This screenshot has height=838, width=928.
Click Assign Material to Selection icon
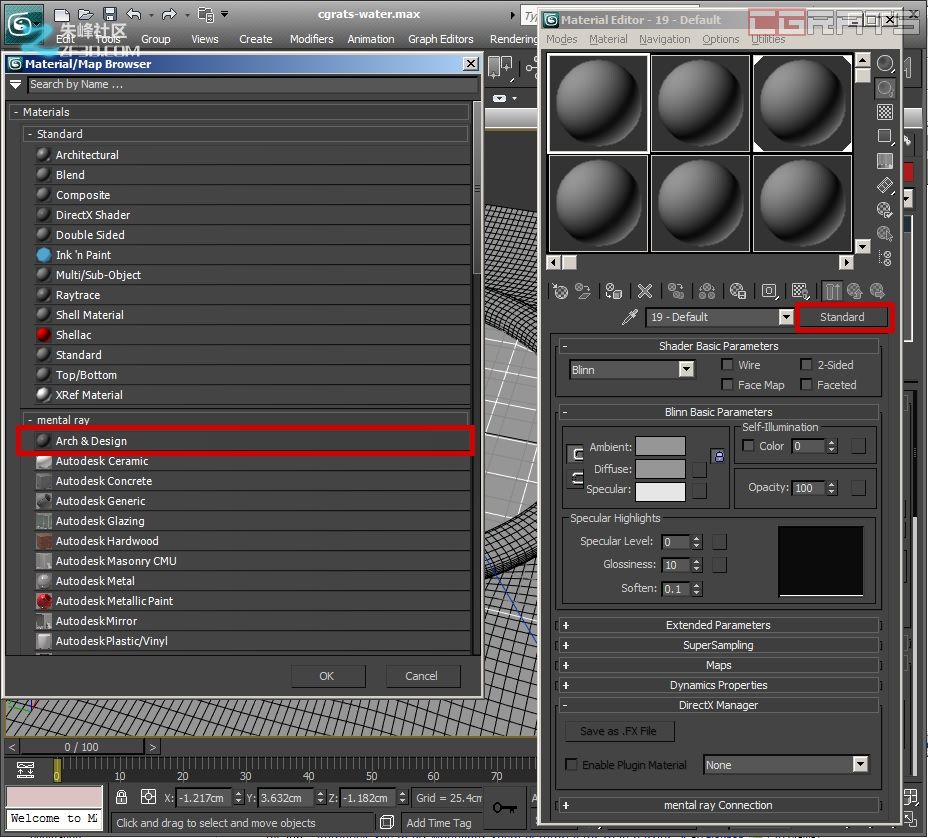tap(614, 291)
